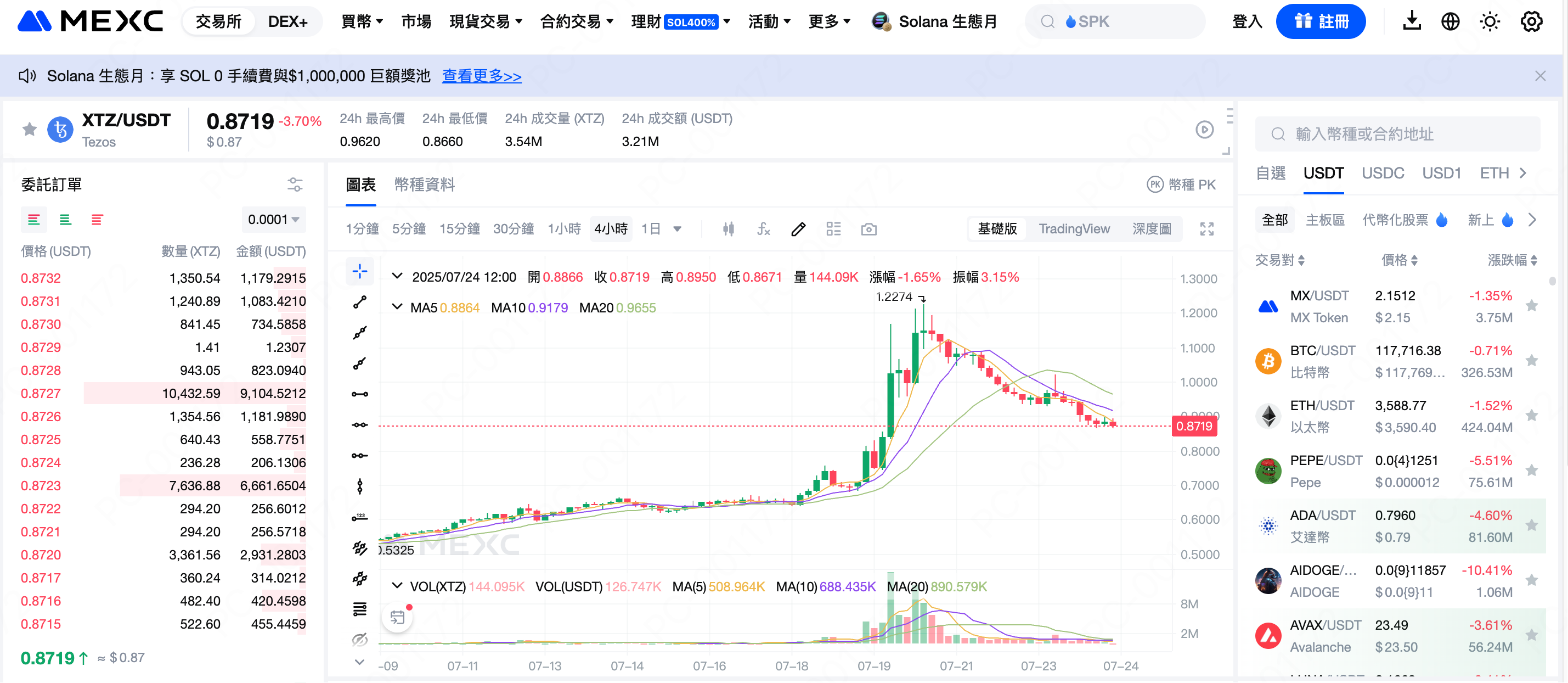Click the 註冊 sign up button
The image size is (1568, 683).
1320,21
